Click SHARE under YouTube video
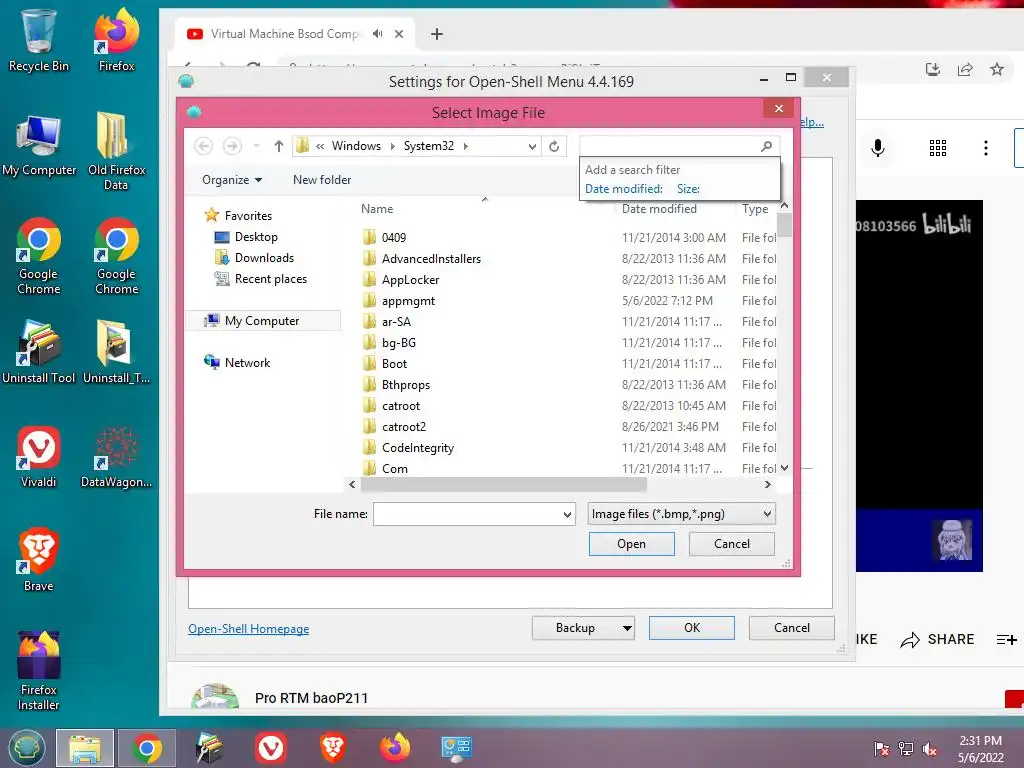1024x768 pixels. (938, 639)
